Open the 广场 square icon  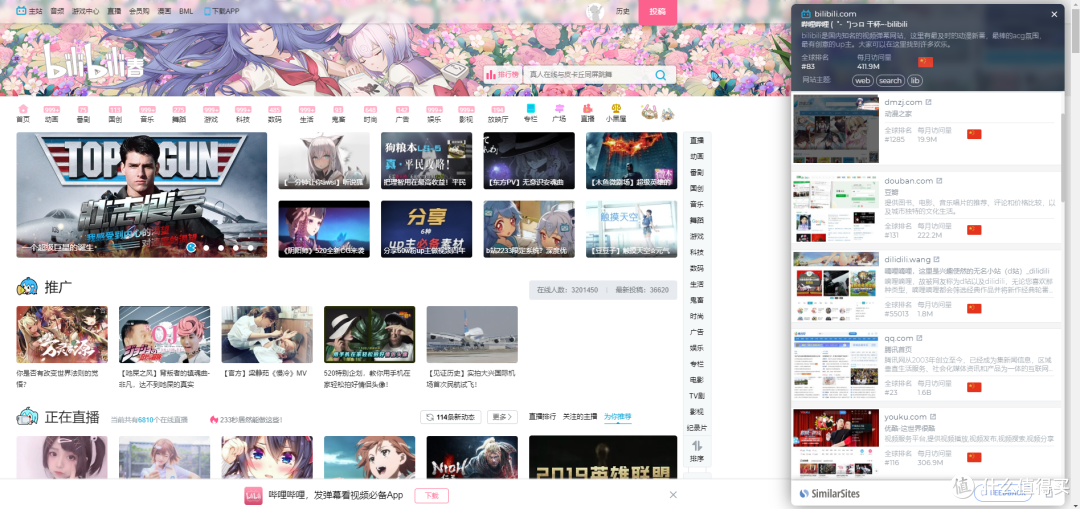[559, 109]
